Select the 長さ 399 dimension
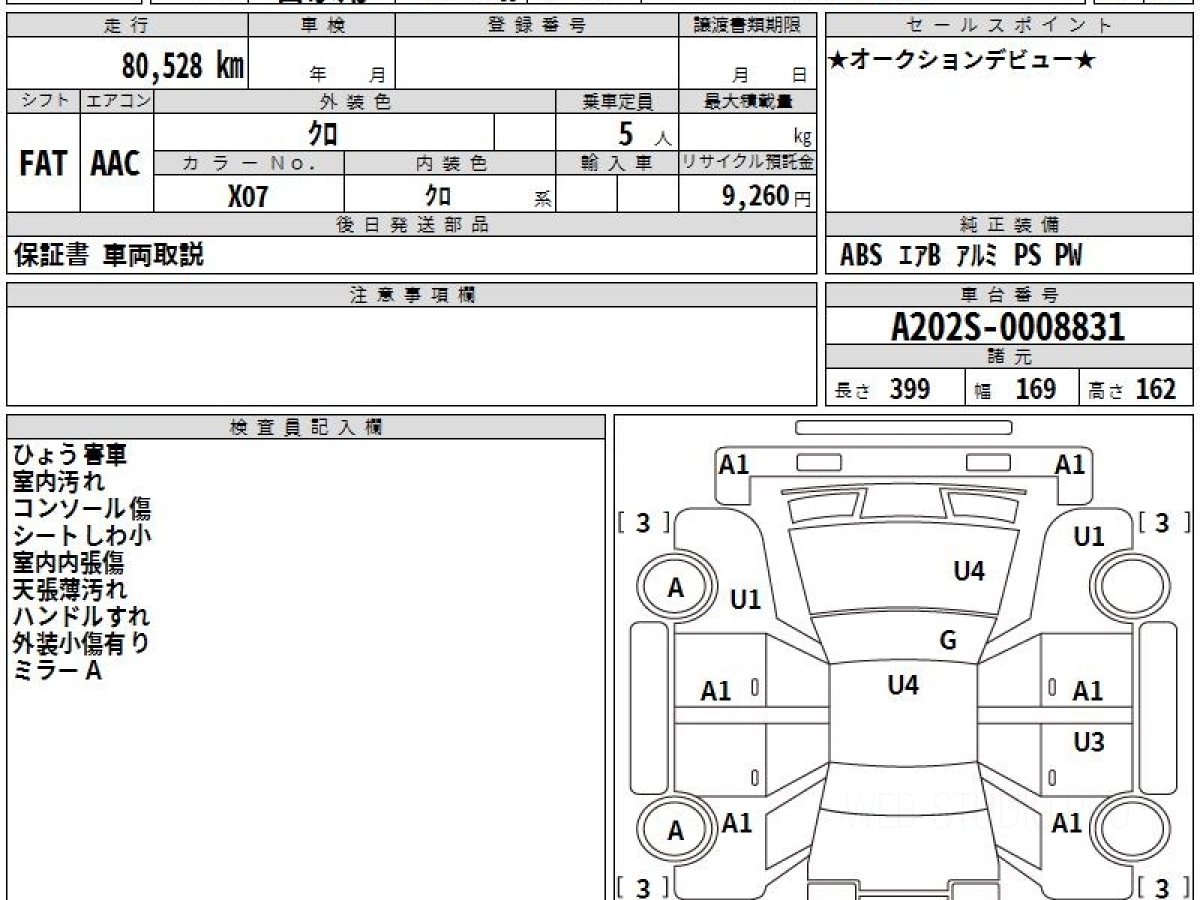The image size is (1200, 900). click(883, 389)
